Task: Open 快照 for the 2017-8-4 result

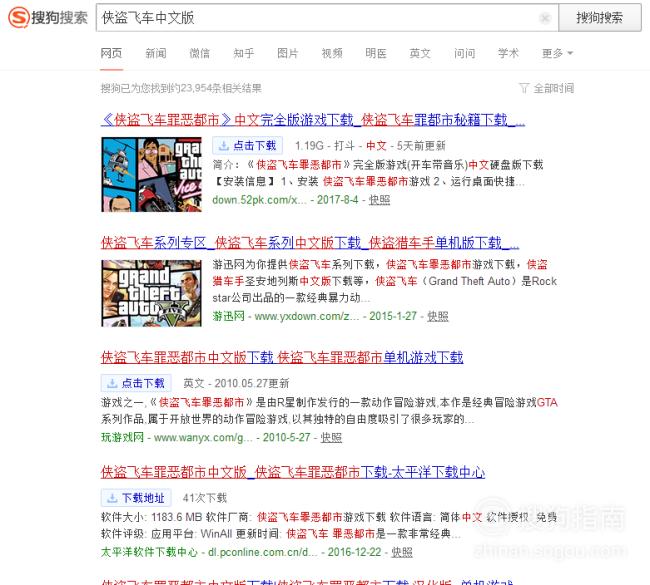Action: (379, 200)
